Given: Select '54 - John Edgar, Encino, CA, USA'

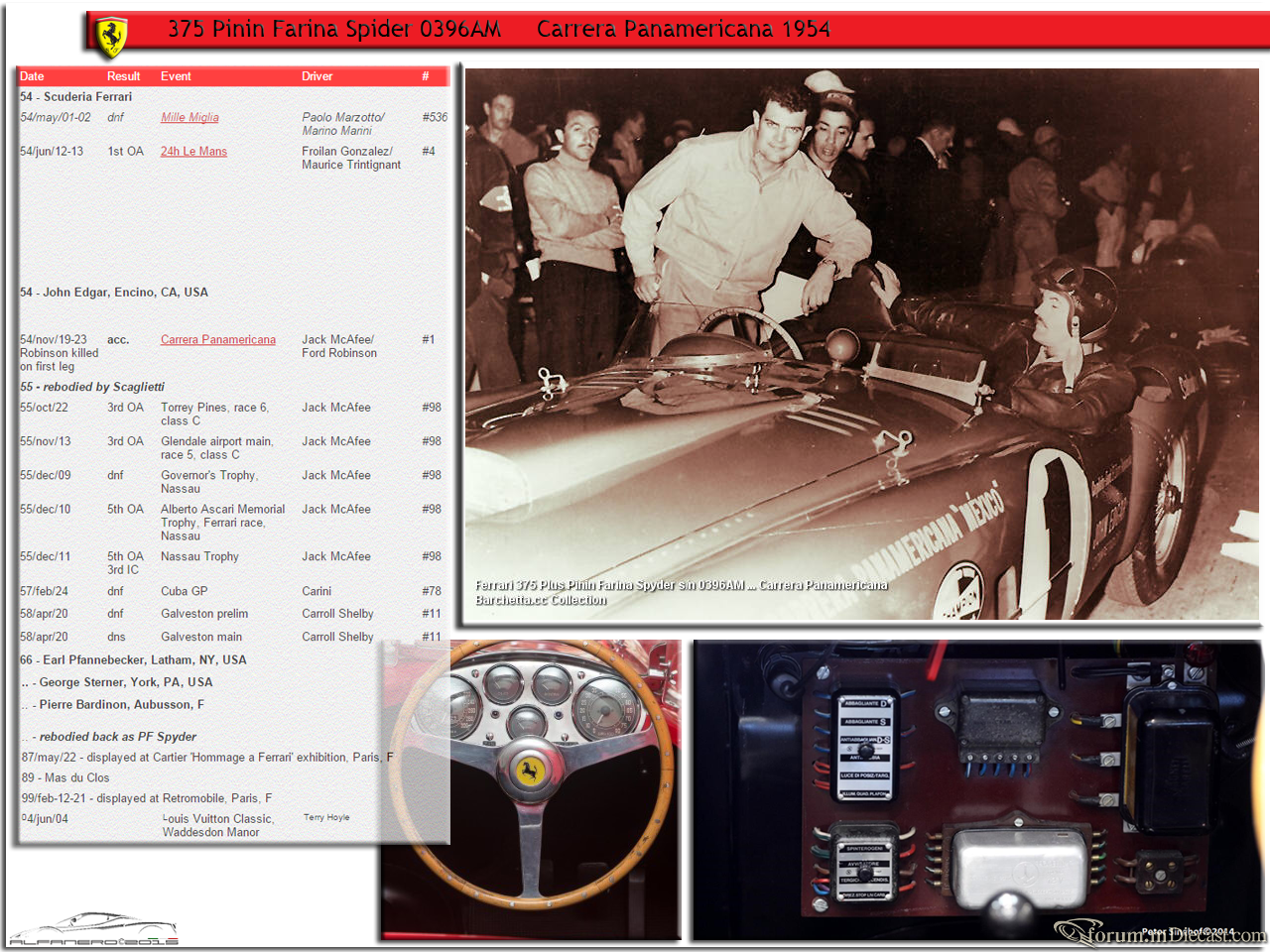Looking at the screenshot, I should pyautogui.click(x=114, y=293).
